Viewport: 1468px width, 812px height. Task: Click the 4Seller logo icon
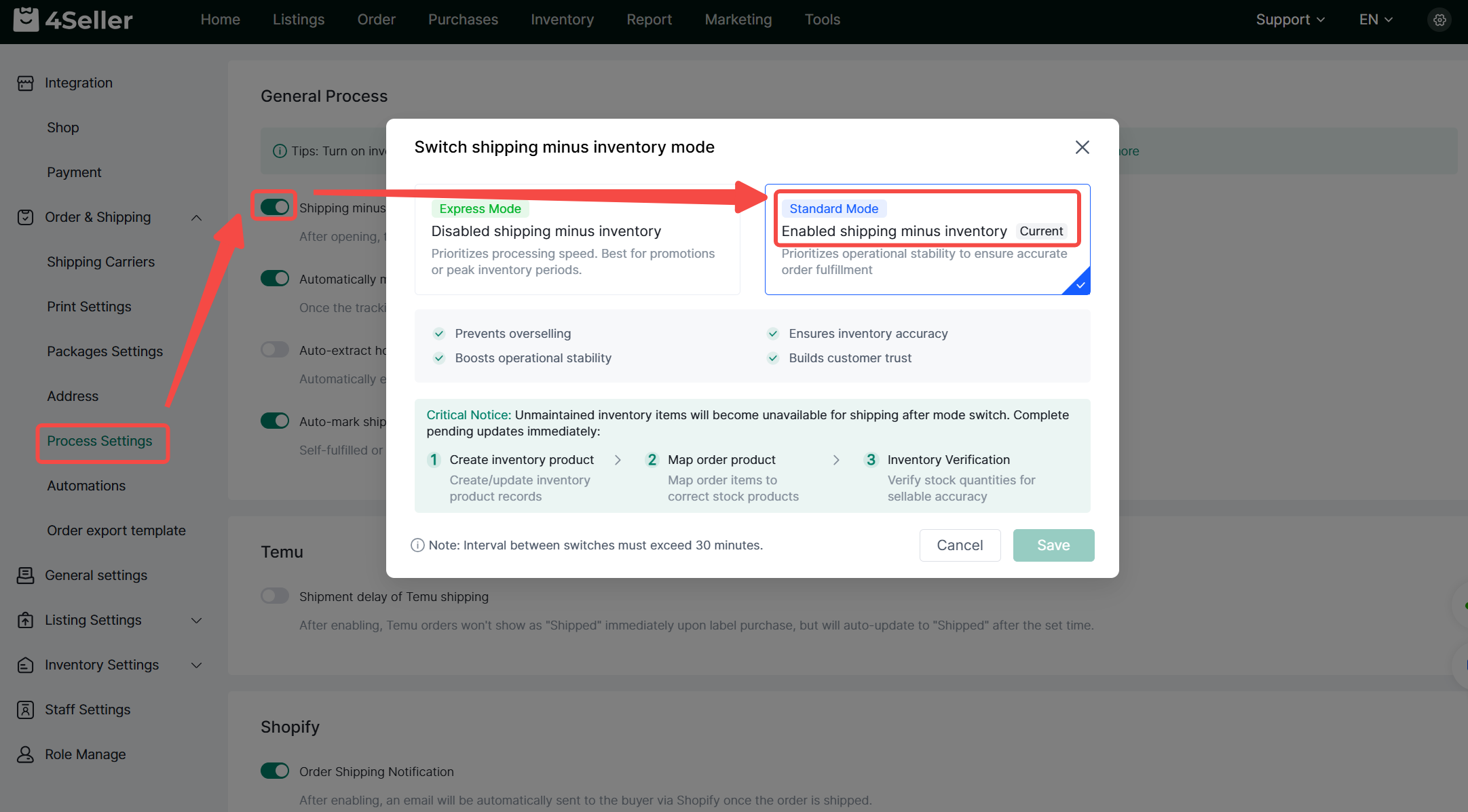coord(26,20)
